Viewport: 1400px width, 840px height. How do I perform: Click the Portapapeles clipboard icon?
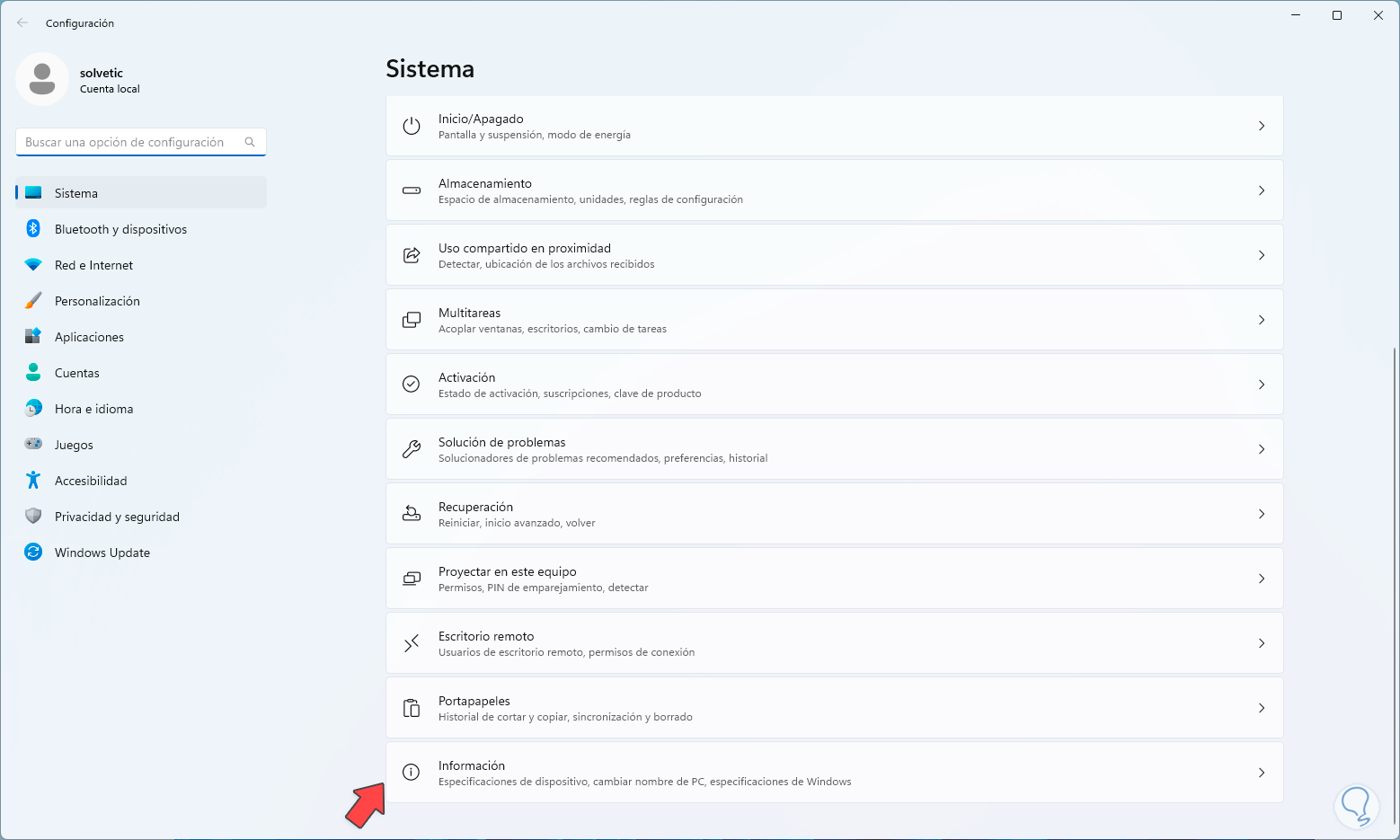coord(412,708)
